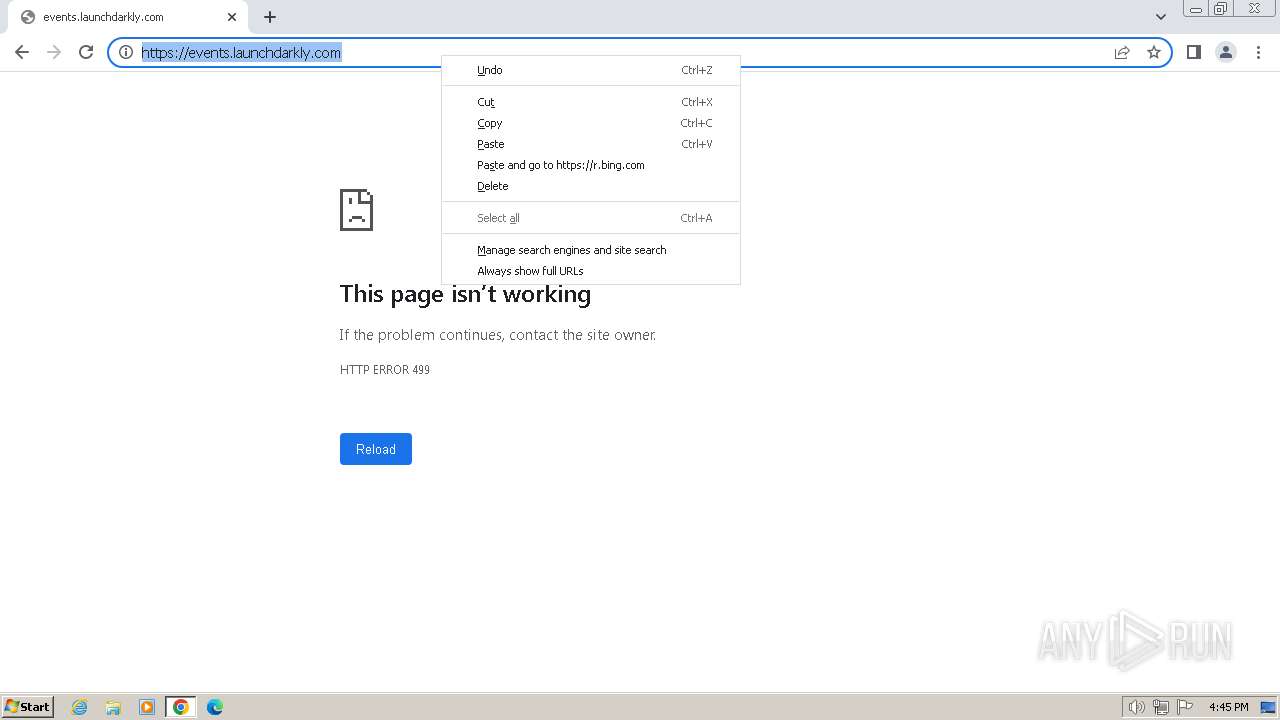
Task: Launch Internet Explorer from taskbar
Action: coord(80,707)
